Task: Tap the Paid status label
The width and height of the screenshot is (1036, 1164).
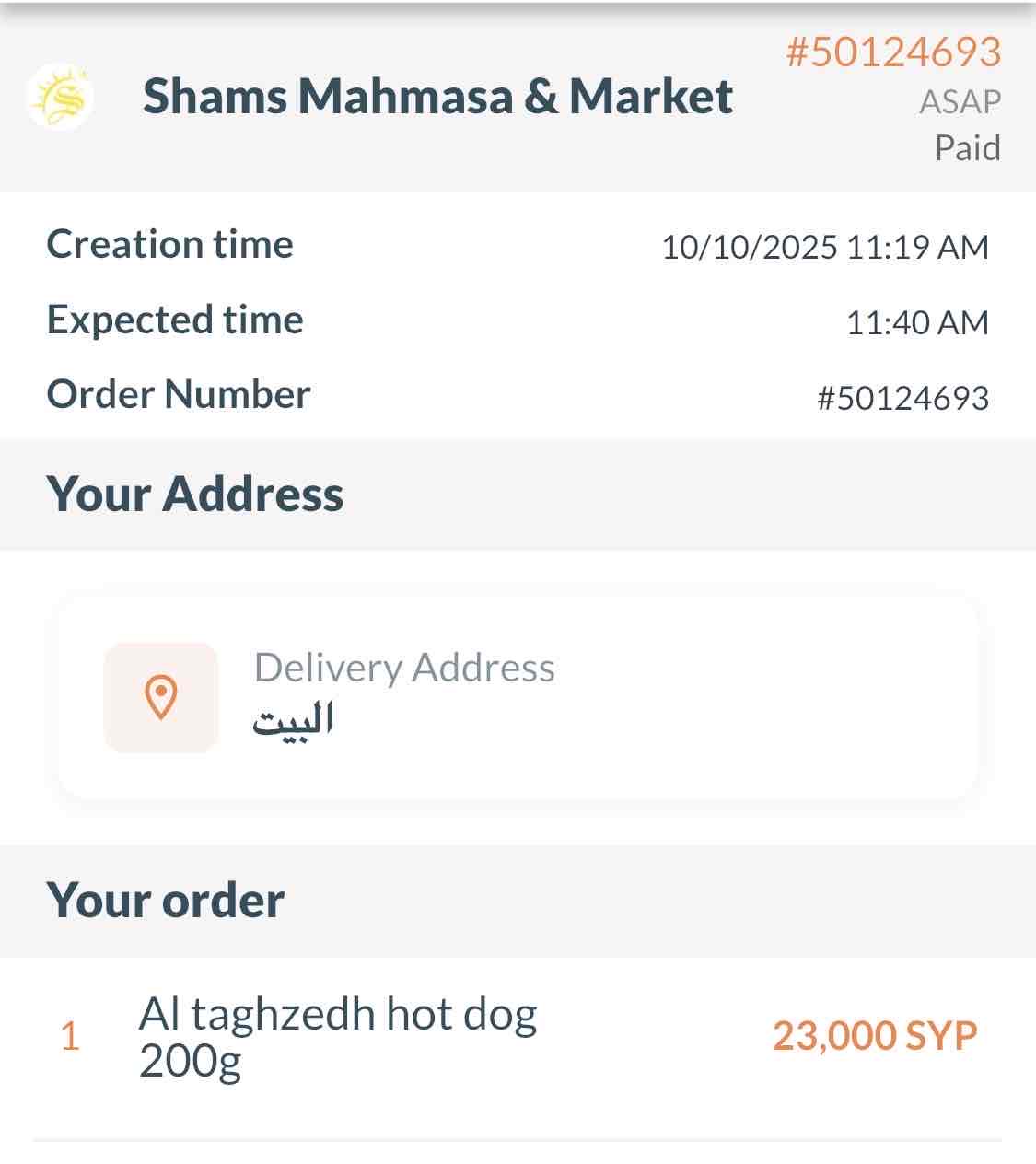Action: tap(967, 148)
